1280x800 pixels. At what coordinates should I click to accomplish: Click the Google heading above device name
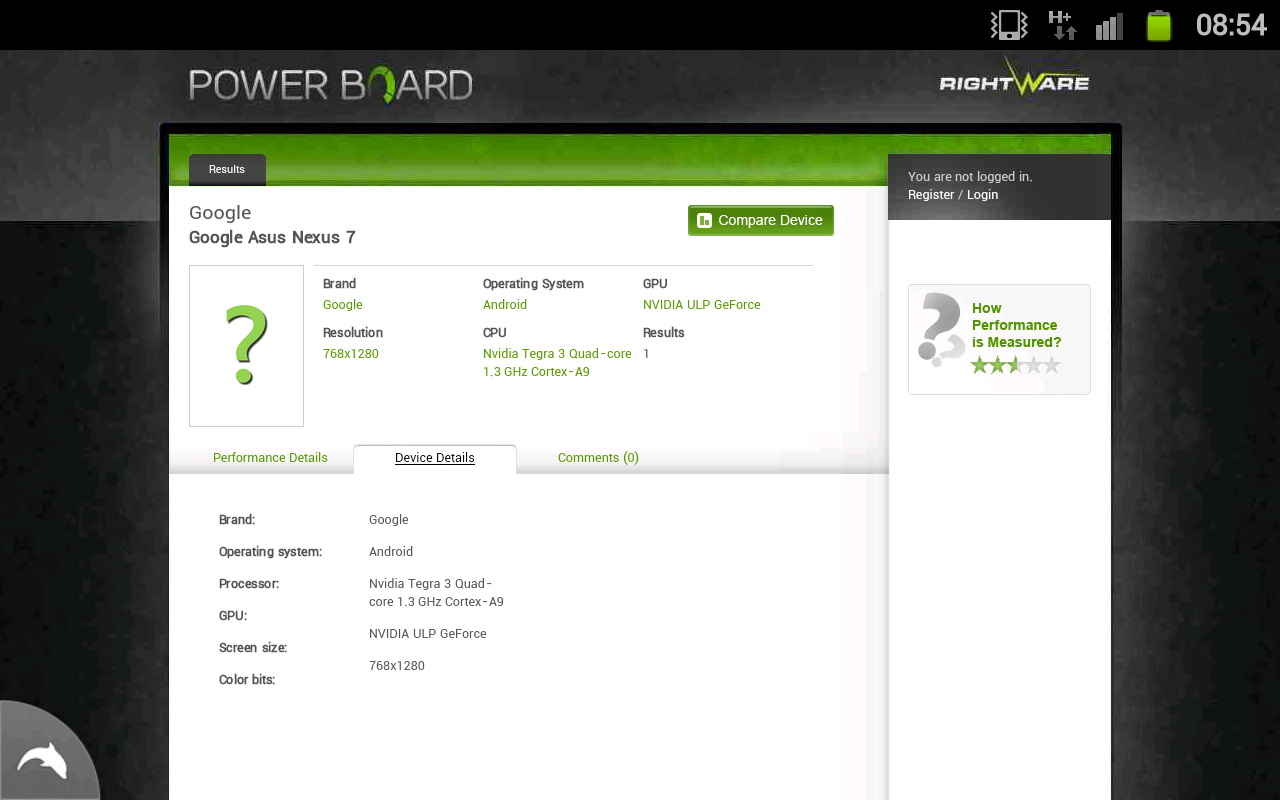coord(220,213)
